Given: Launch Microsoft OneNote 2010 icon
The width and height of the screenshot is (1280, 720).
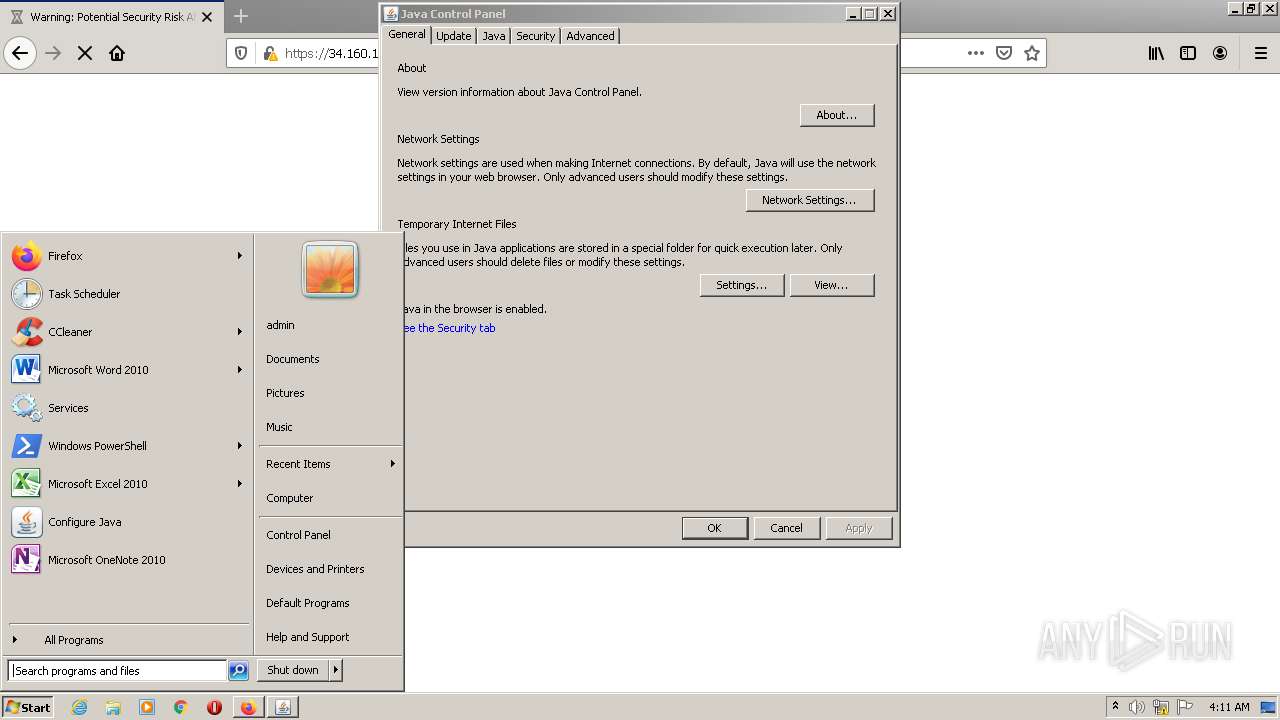Looking at the screenshot, I should (x=27, y=560).
